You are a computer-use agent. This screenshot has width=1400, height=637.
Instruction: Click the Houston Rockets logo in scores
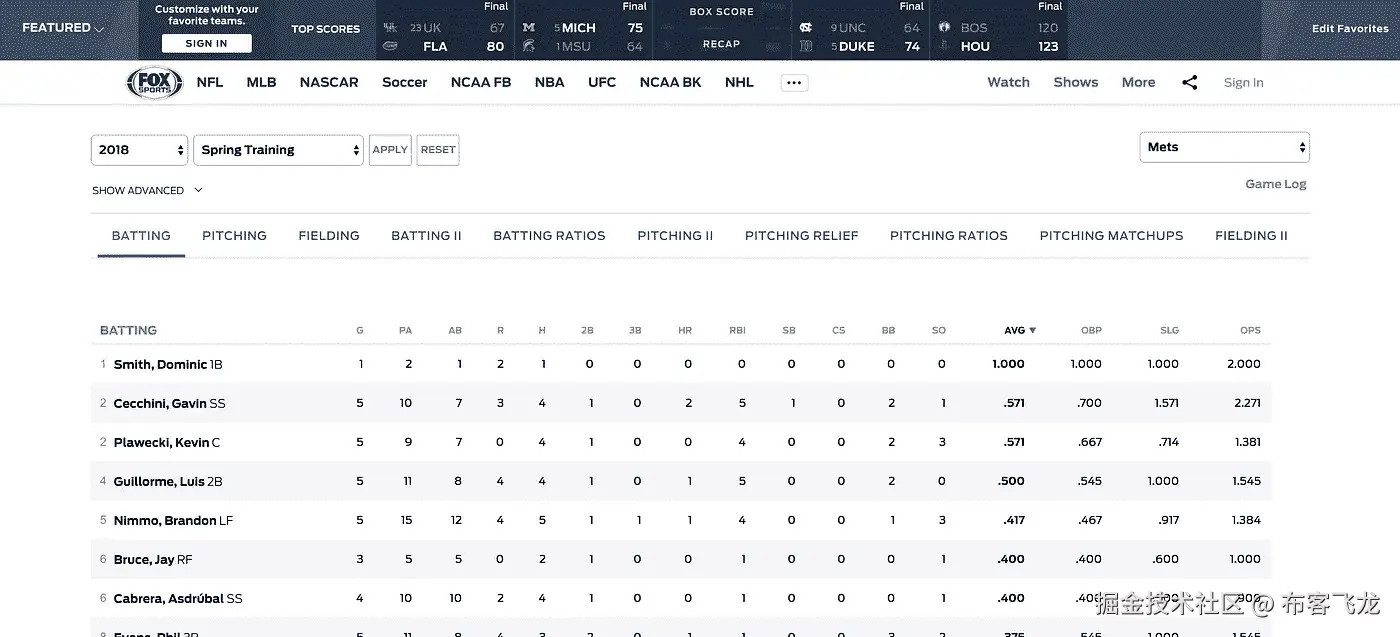(944, 46)
